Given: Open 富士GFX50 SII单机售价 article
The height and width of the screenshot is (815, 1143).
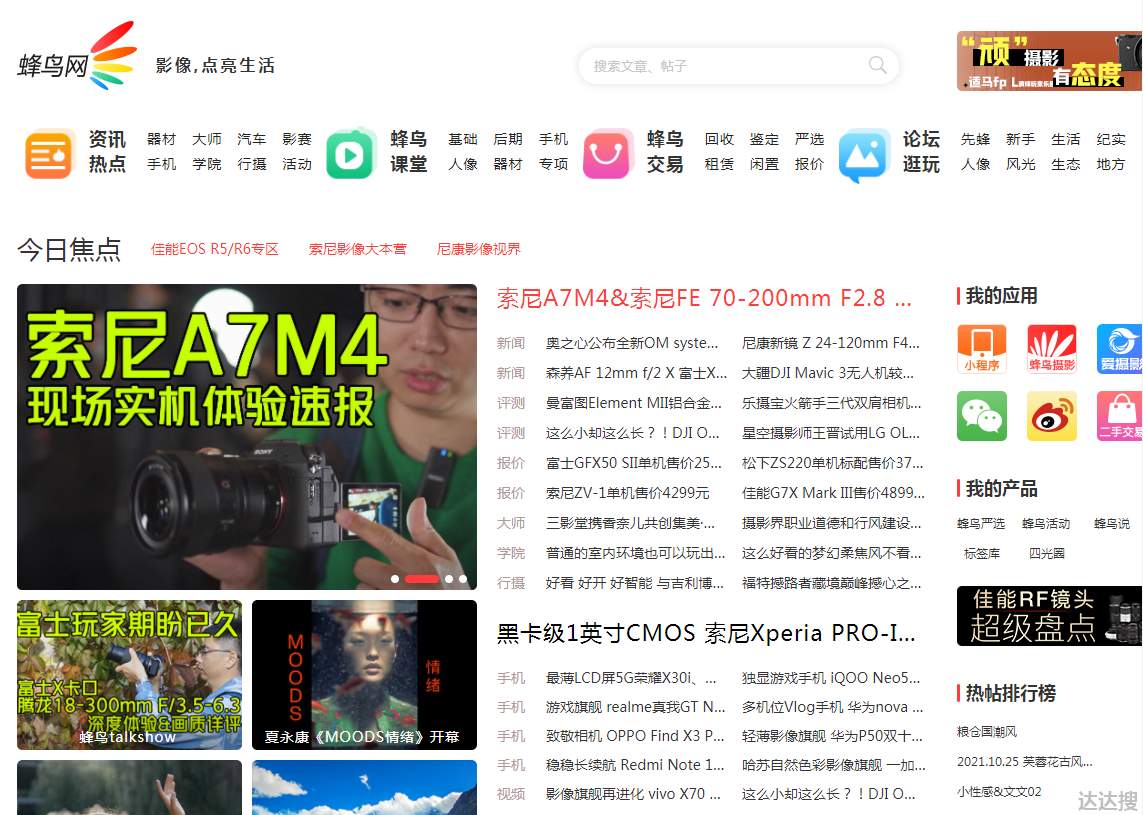Looking at the screenshot, I should tap(634, 463).
